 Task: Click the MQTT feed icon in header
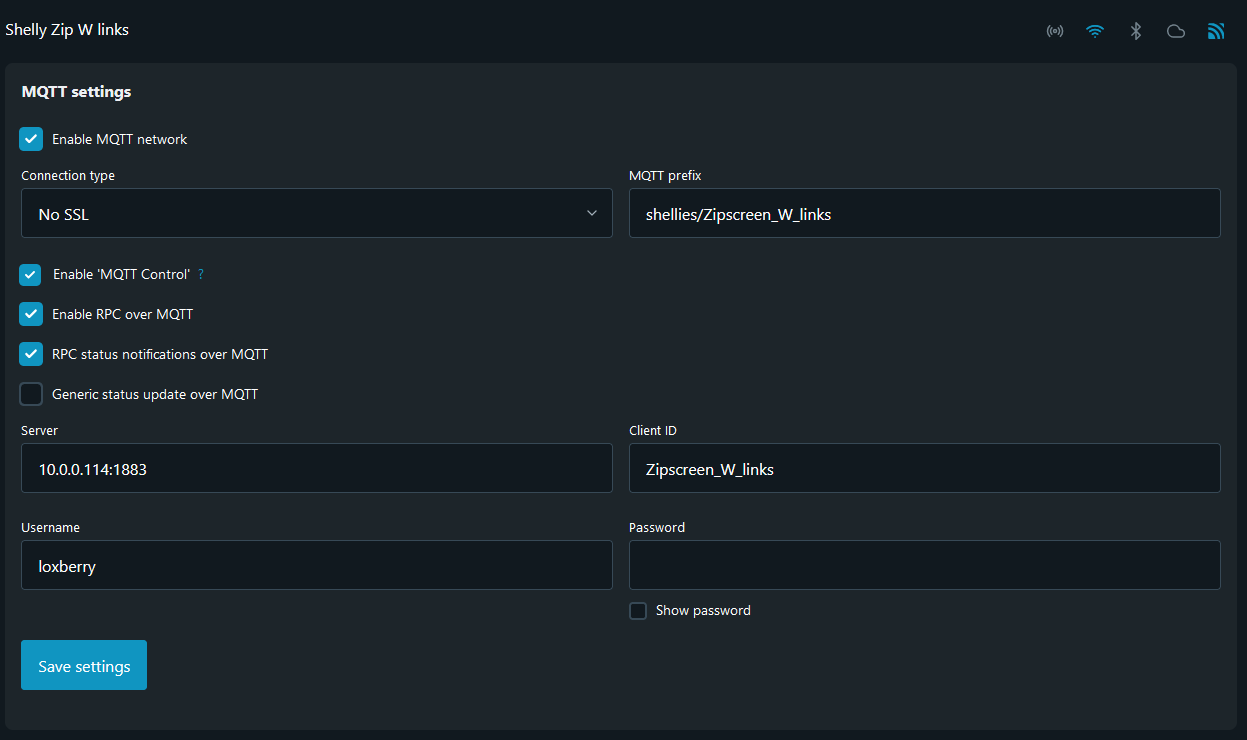pyautogui.click(x=1216, y=31)
